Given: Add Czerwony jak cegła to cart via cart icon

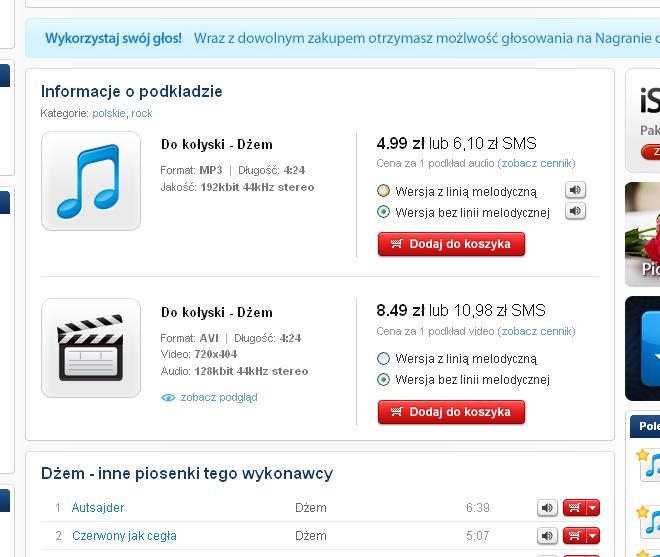Looking at the screenshot, I should 574,536.
